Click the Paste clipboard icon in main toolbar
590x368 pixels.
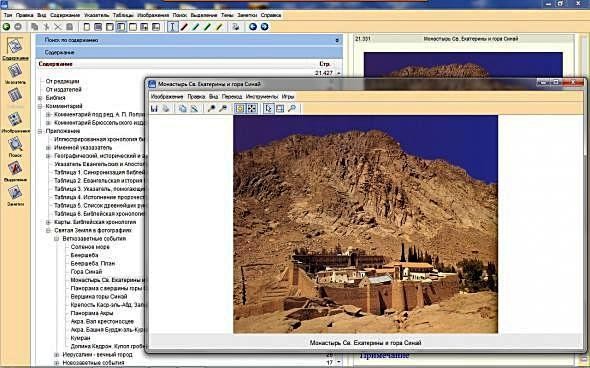69,27
